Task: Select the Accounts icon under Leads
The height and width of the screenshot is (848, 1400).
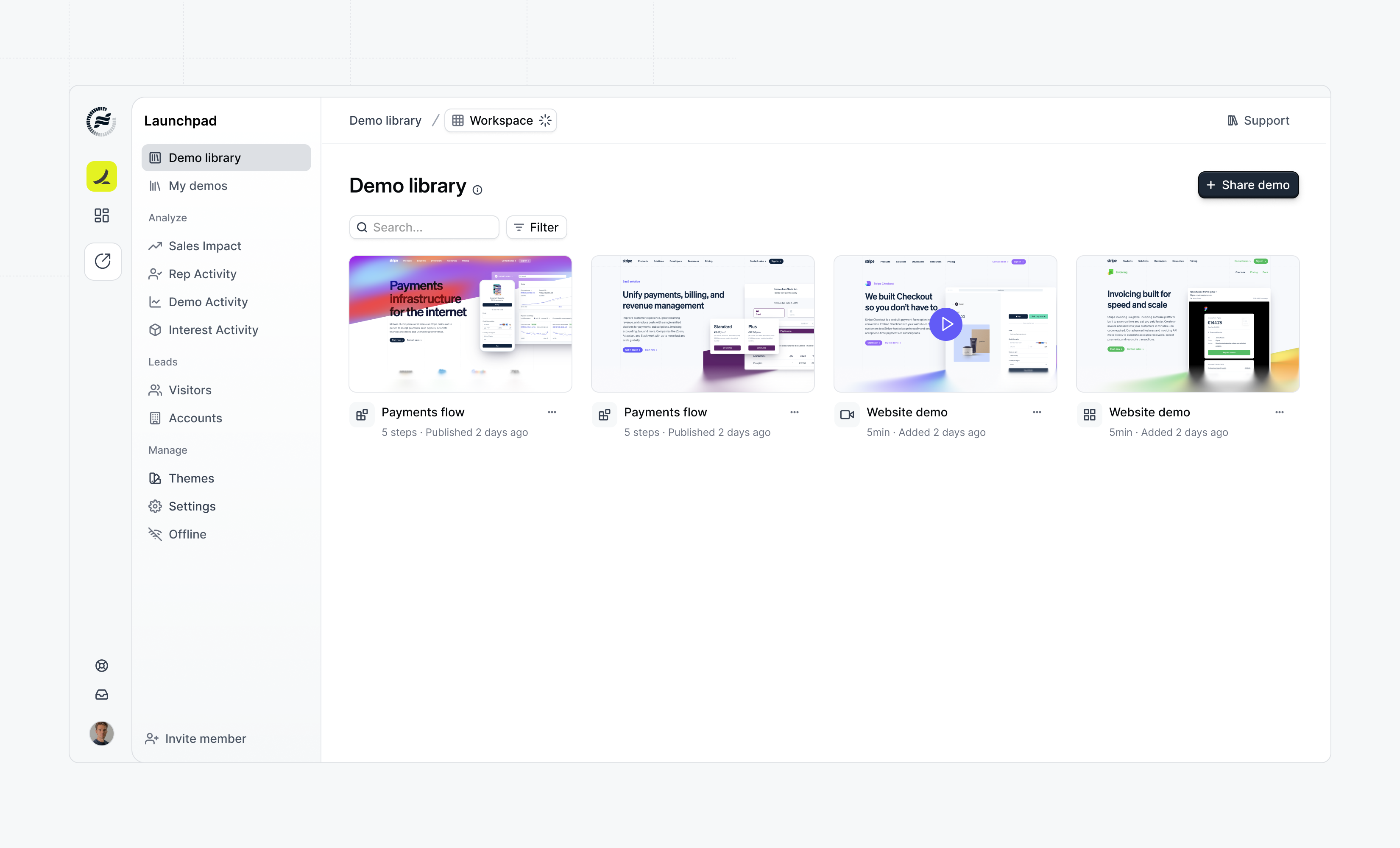Action: tap(155, 418)
